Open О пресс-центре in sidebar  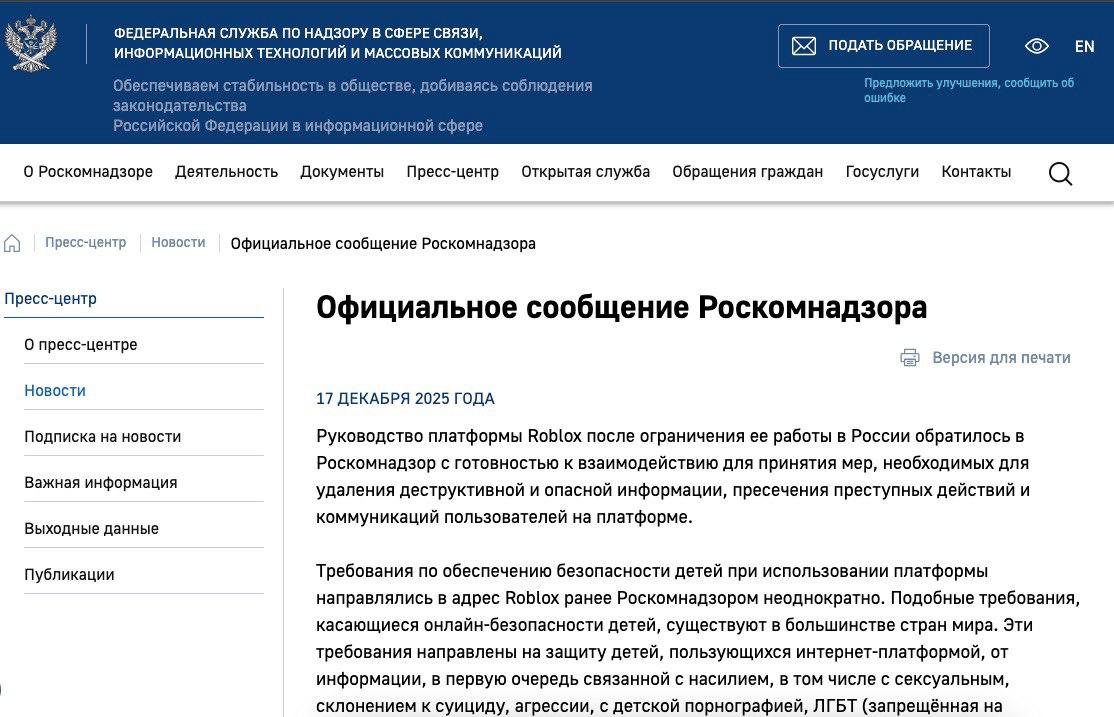pyautogui.click(x=81, y=345)
